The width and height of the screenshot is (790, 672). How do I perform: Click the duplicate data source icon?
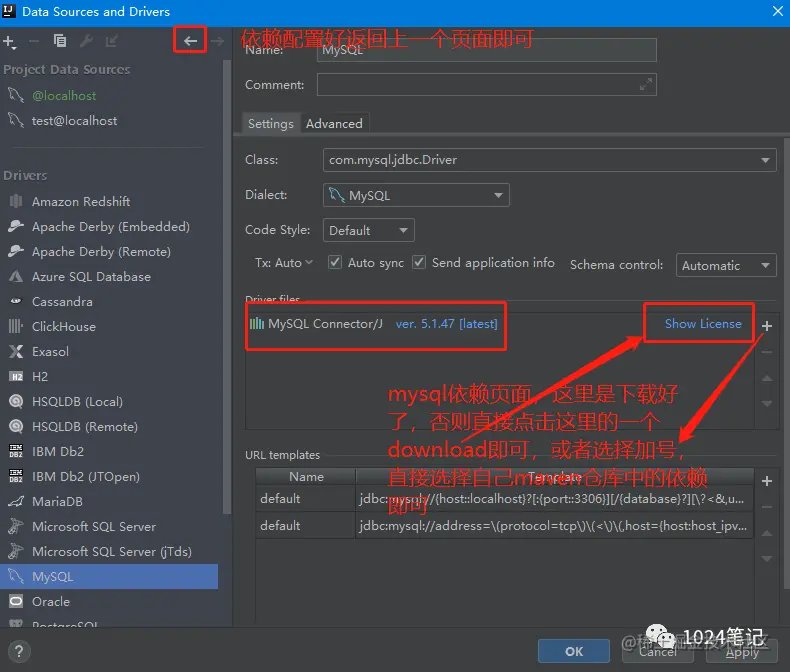click(x=60, y=41)
